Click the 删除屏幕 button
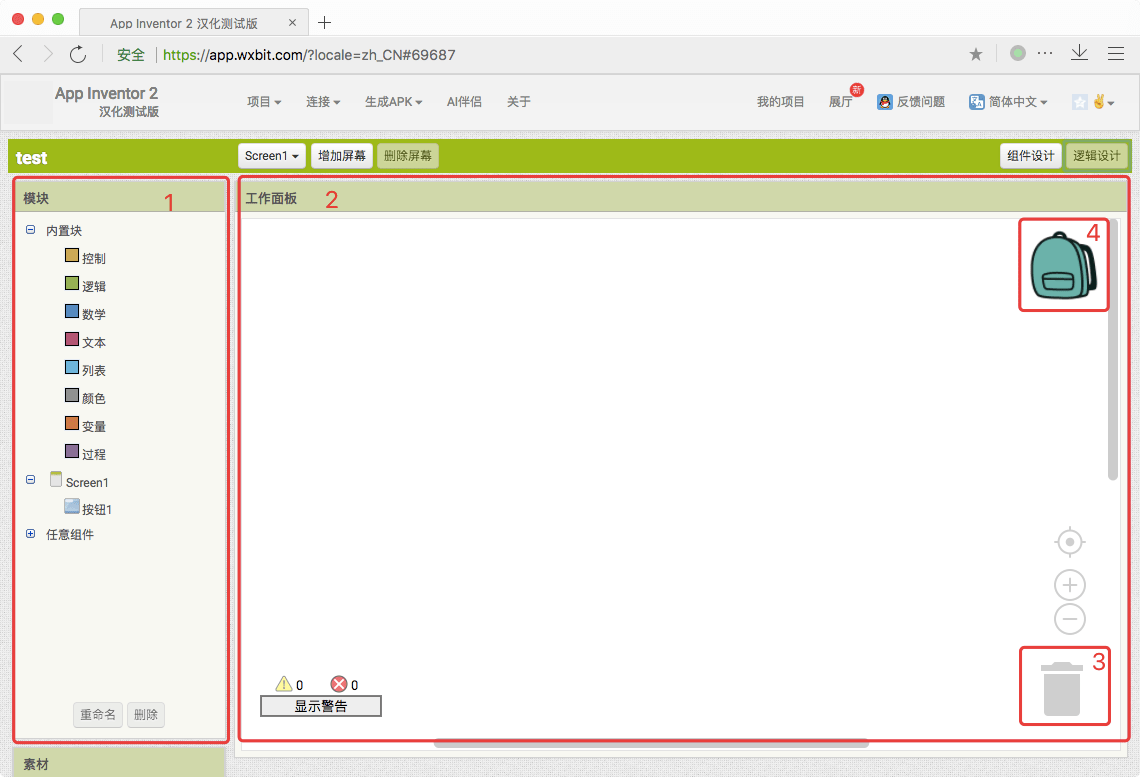Image resolution: width=1140 pixels, height=777 pixels. coord(408,156)
